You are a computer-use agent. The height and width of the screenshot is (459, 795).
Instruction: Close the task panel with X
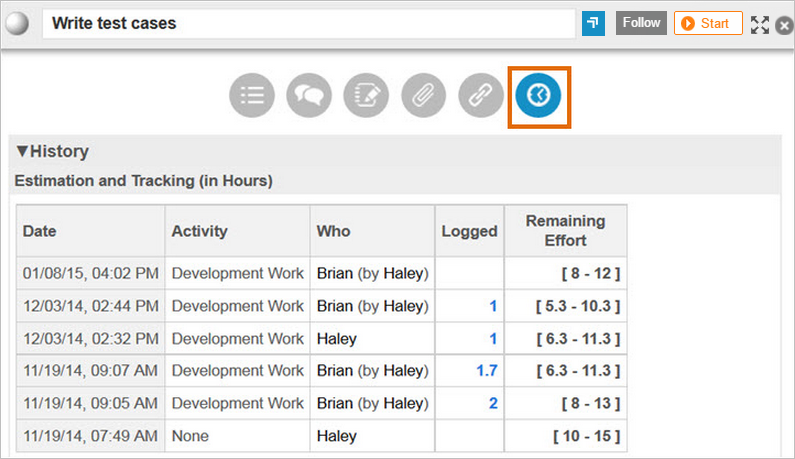(784, 26)
